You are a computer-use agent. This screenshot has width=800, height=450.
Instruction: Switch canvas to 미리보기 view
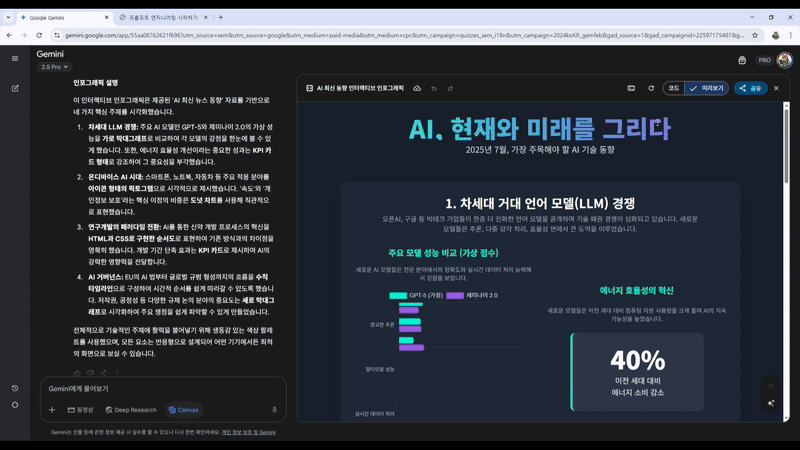(x=707, y=88)
